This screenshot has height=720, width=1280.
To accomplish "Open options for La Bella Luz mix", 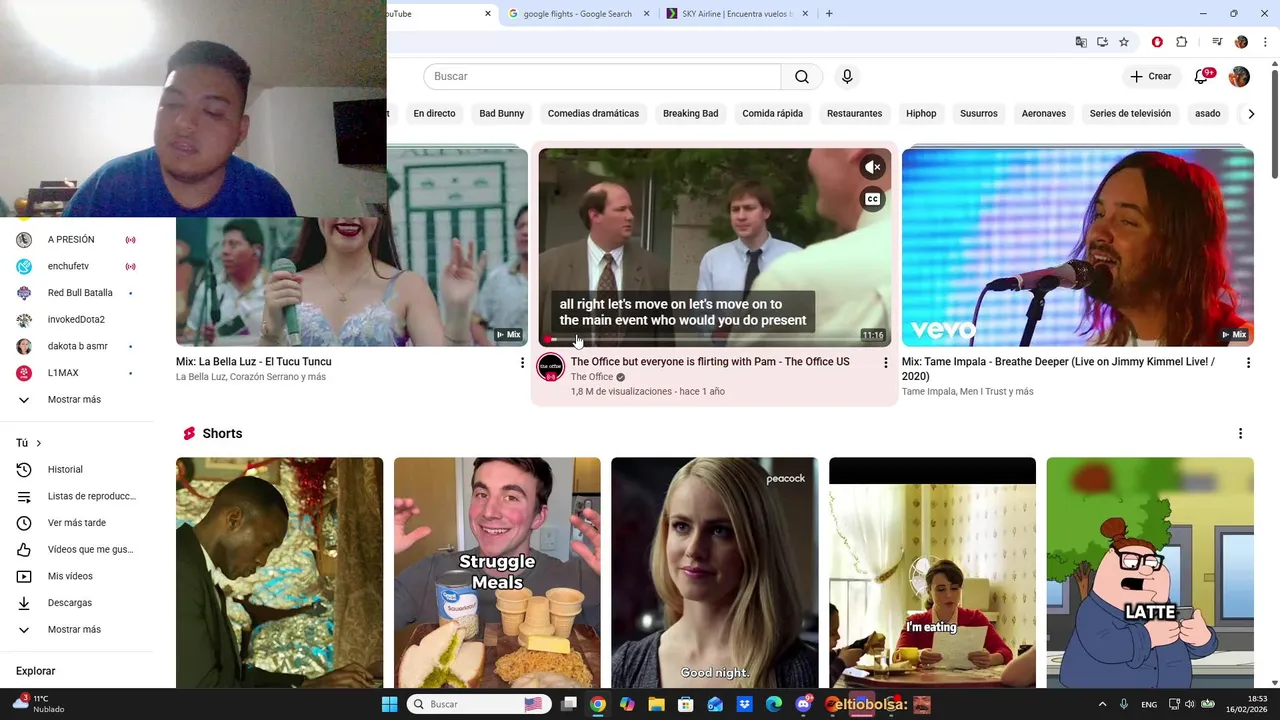I will click(522, 363).
